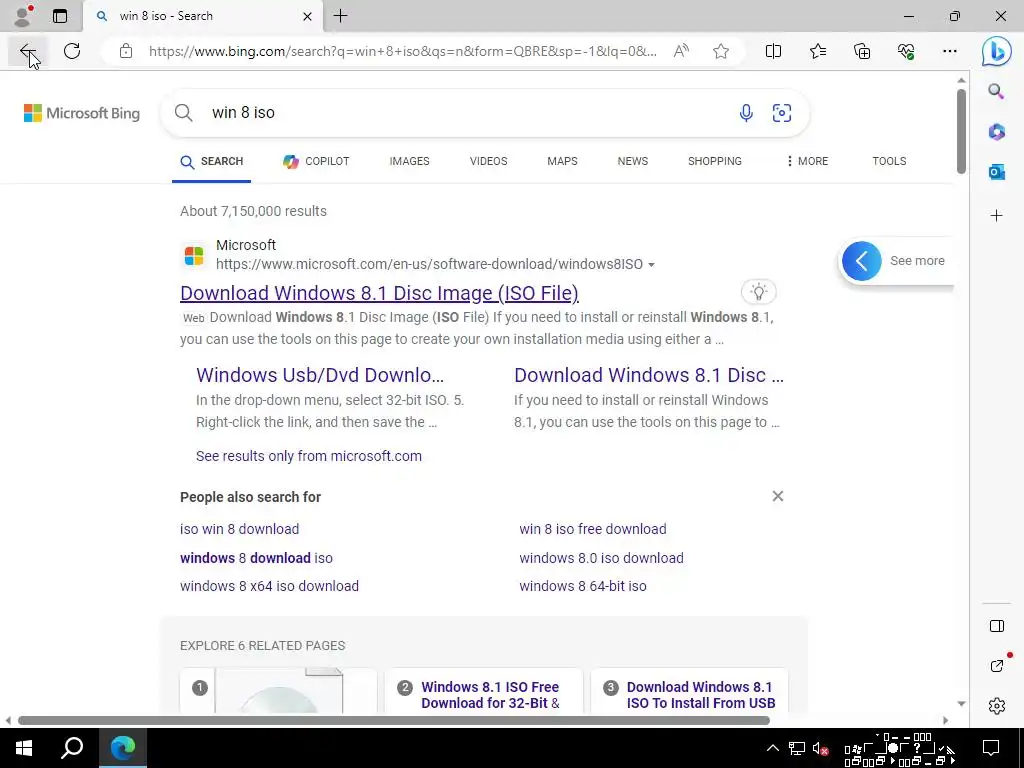Open the Favorites list icon
The image size is (1024, 768).
tap(818, 51)
